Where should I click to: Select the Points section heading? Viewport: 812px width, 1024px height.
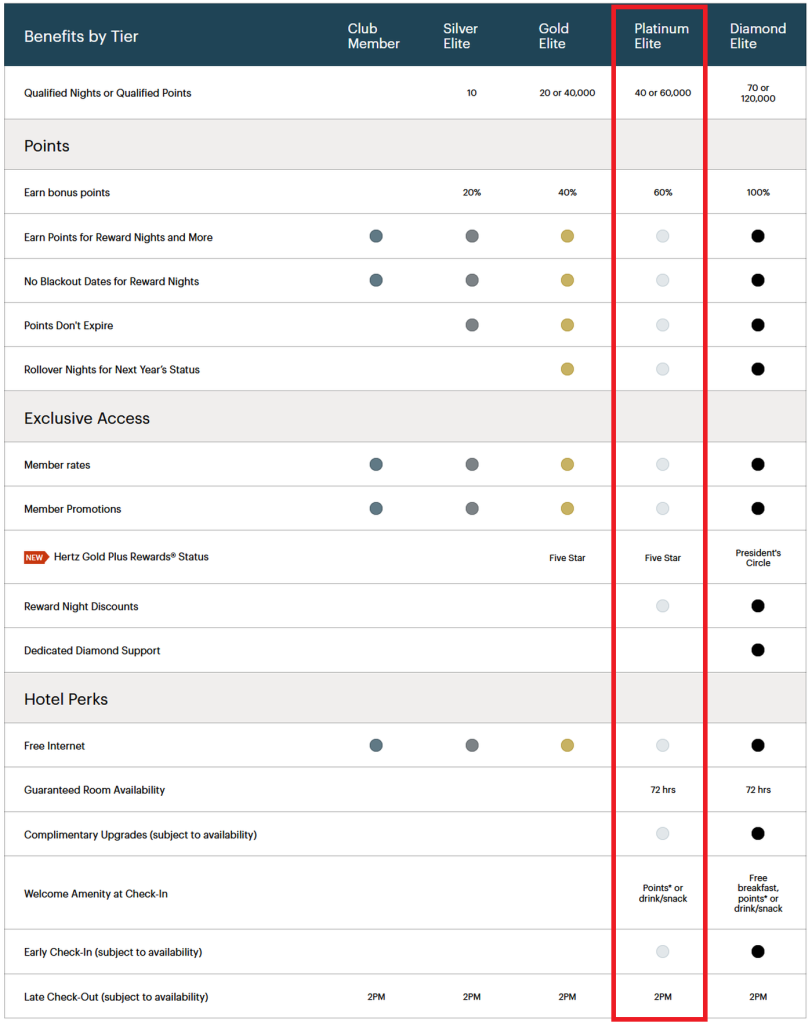point(46,146)
